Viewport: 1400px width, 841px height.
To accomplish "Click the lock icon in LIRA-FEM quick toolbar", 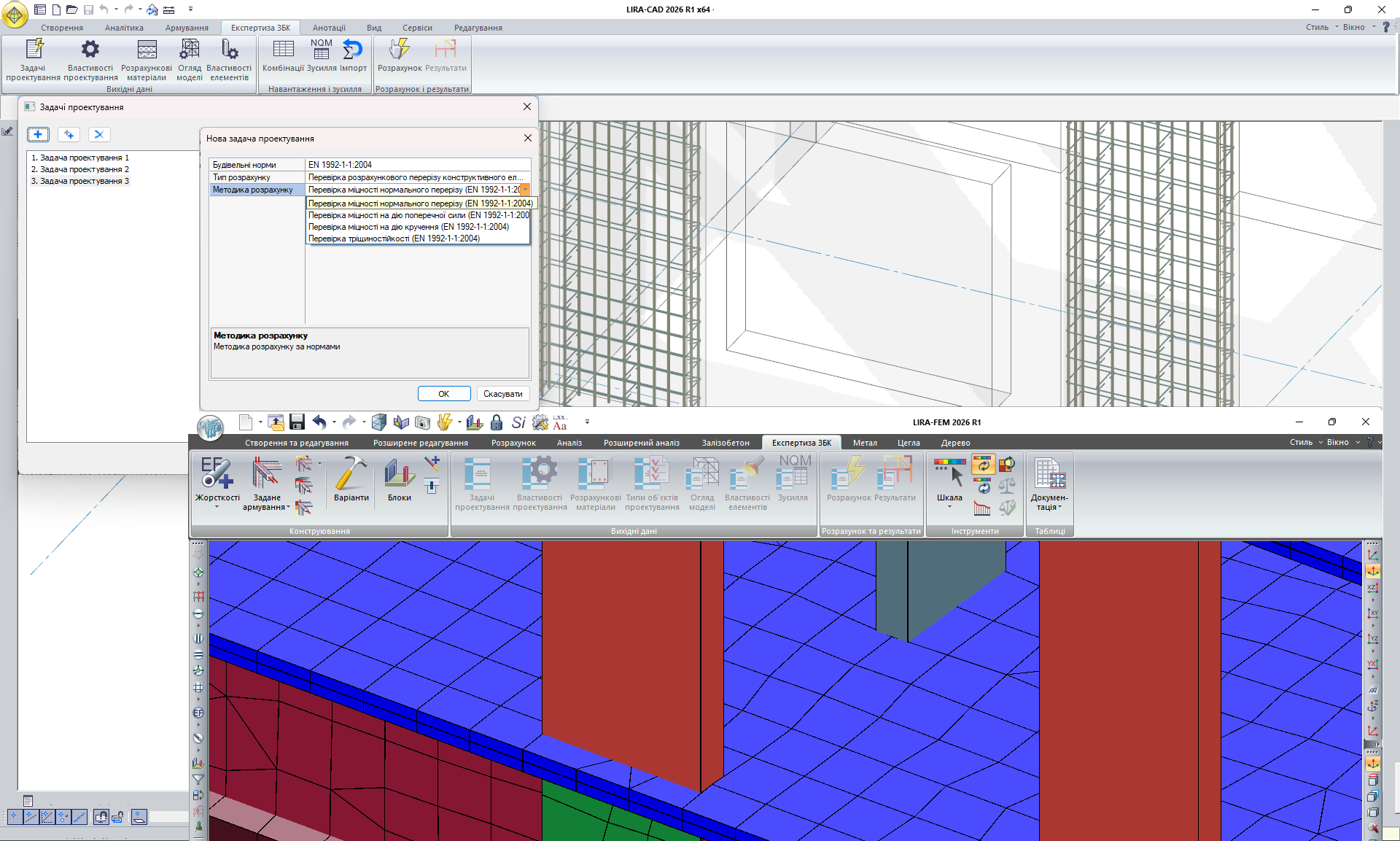I will [497, 422].
